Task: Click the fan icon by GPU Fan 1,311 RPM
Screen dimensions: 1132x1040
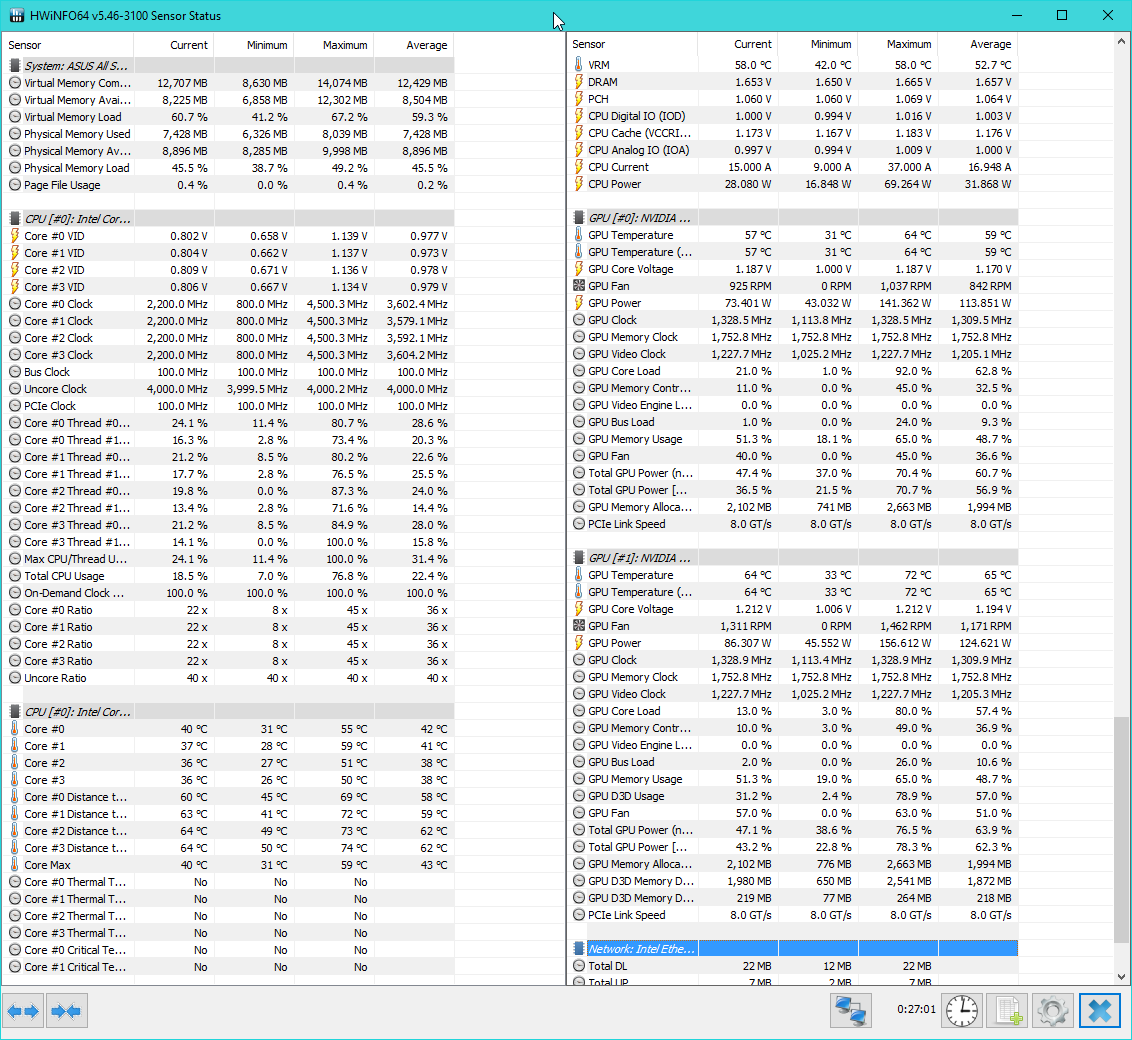Action: (x=578, y=626)
